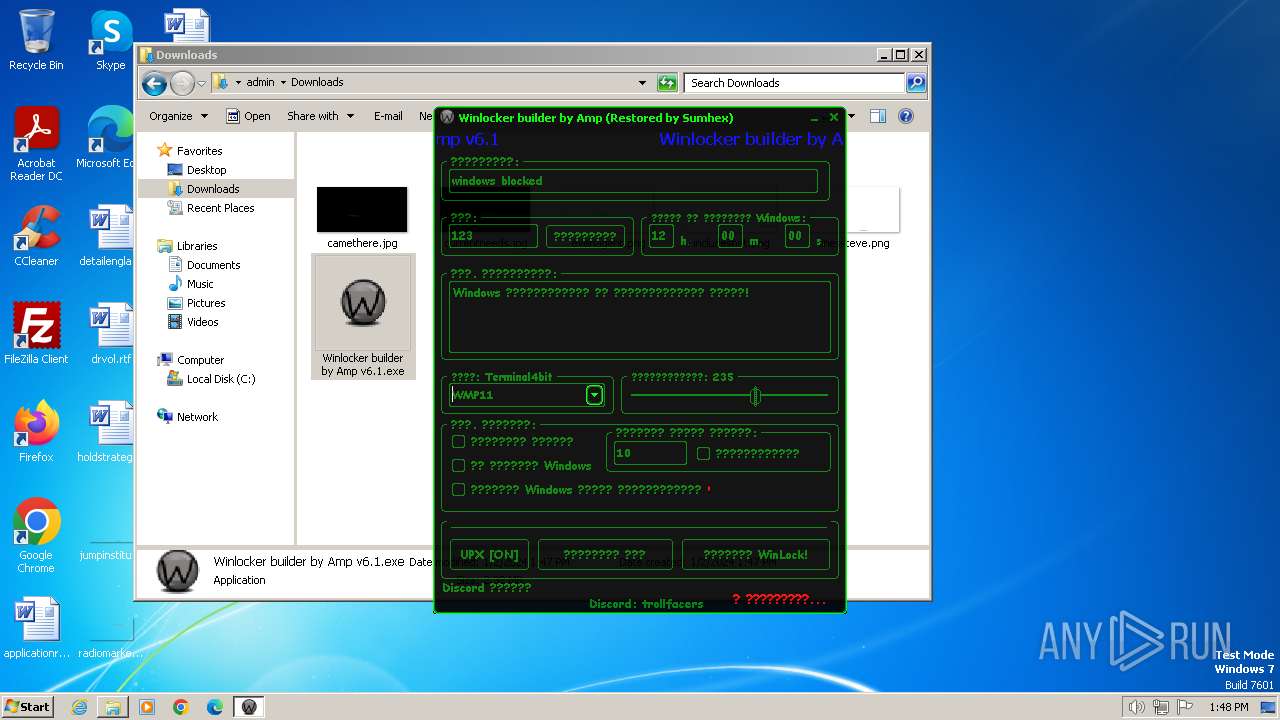Click middle button between UPX and WinLock
The height and width of the screenshot is (720, 1280).
605,554
